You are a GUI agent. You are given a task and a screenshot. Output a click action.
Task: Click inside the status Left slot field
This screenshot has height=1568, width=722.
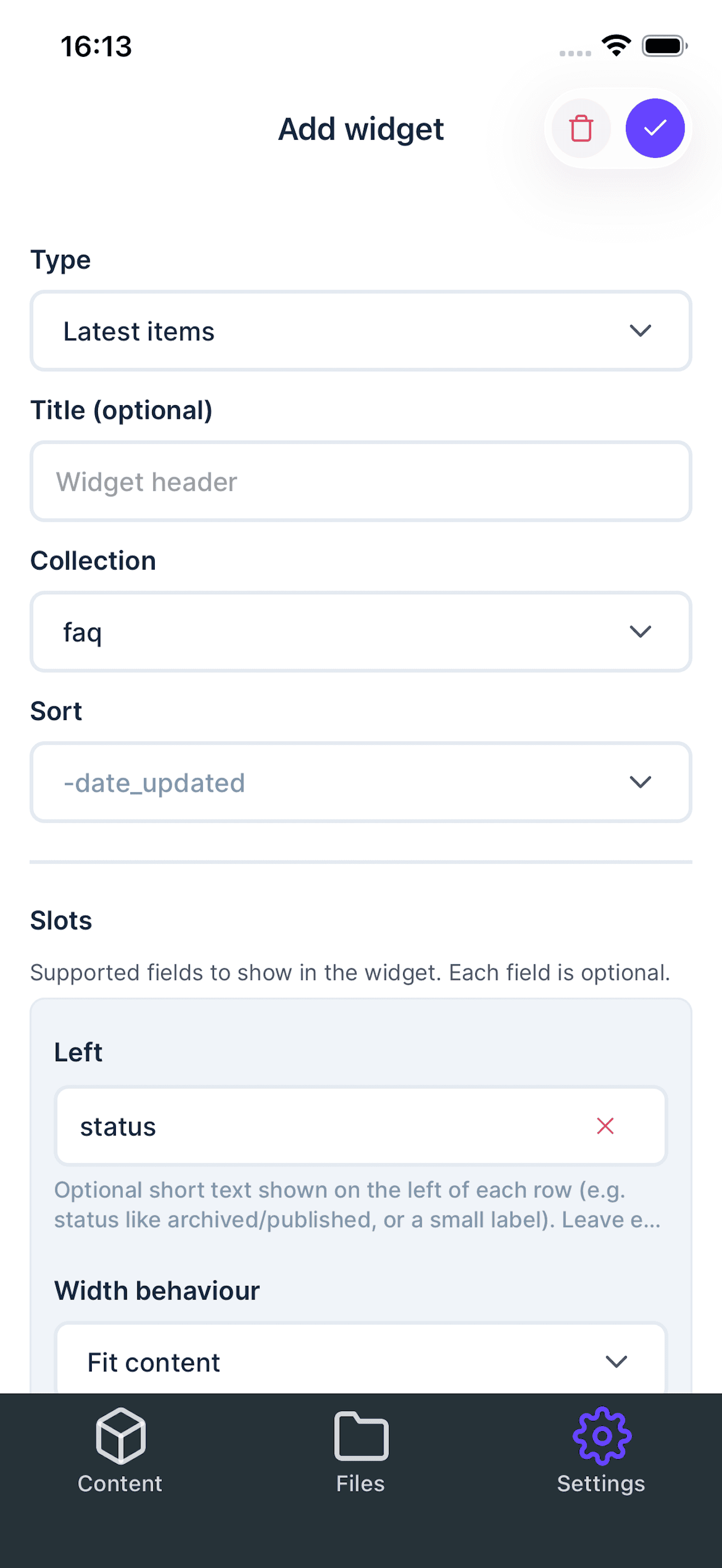point(304,1126)
